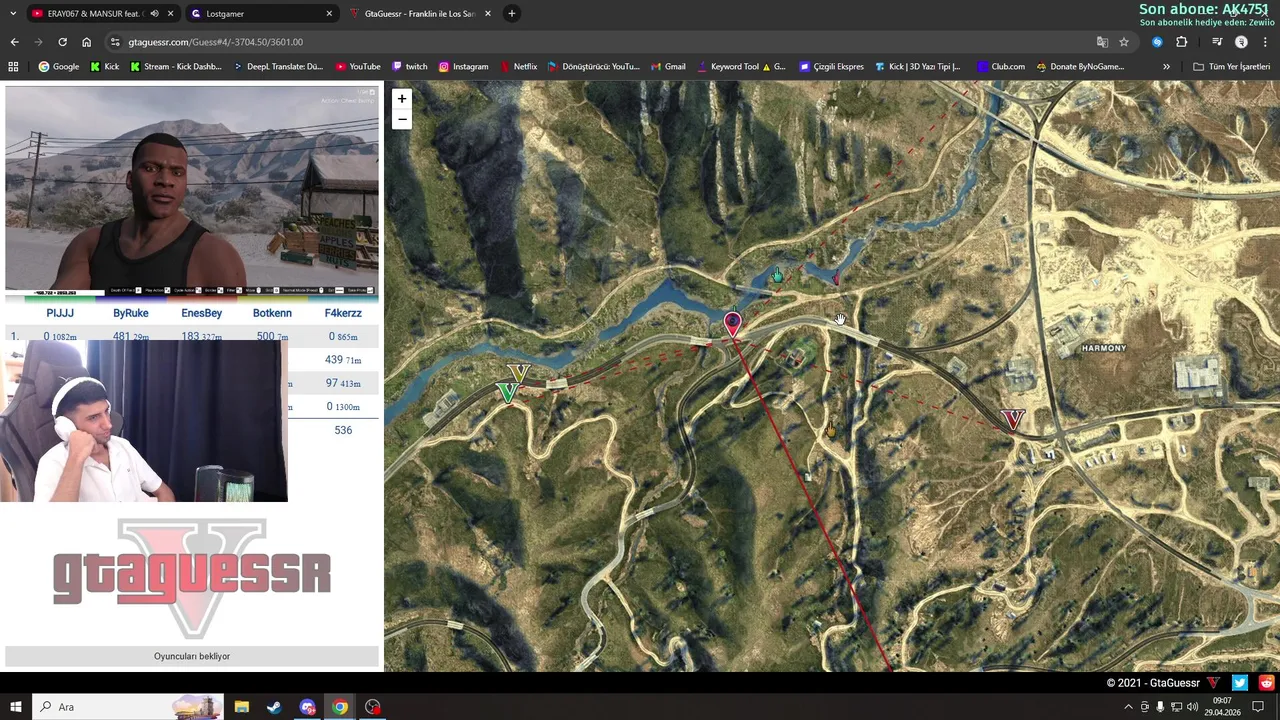Viewport: 1280px width, 720px height.
Task: Open Google bookmark
Action: (x=58, y=67)
